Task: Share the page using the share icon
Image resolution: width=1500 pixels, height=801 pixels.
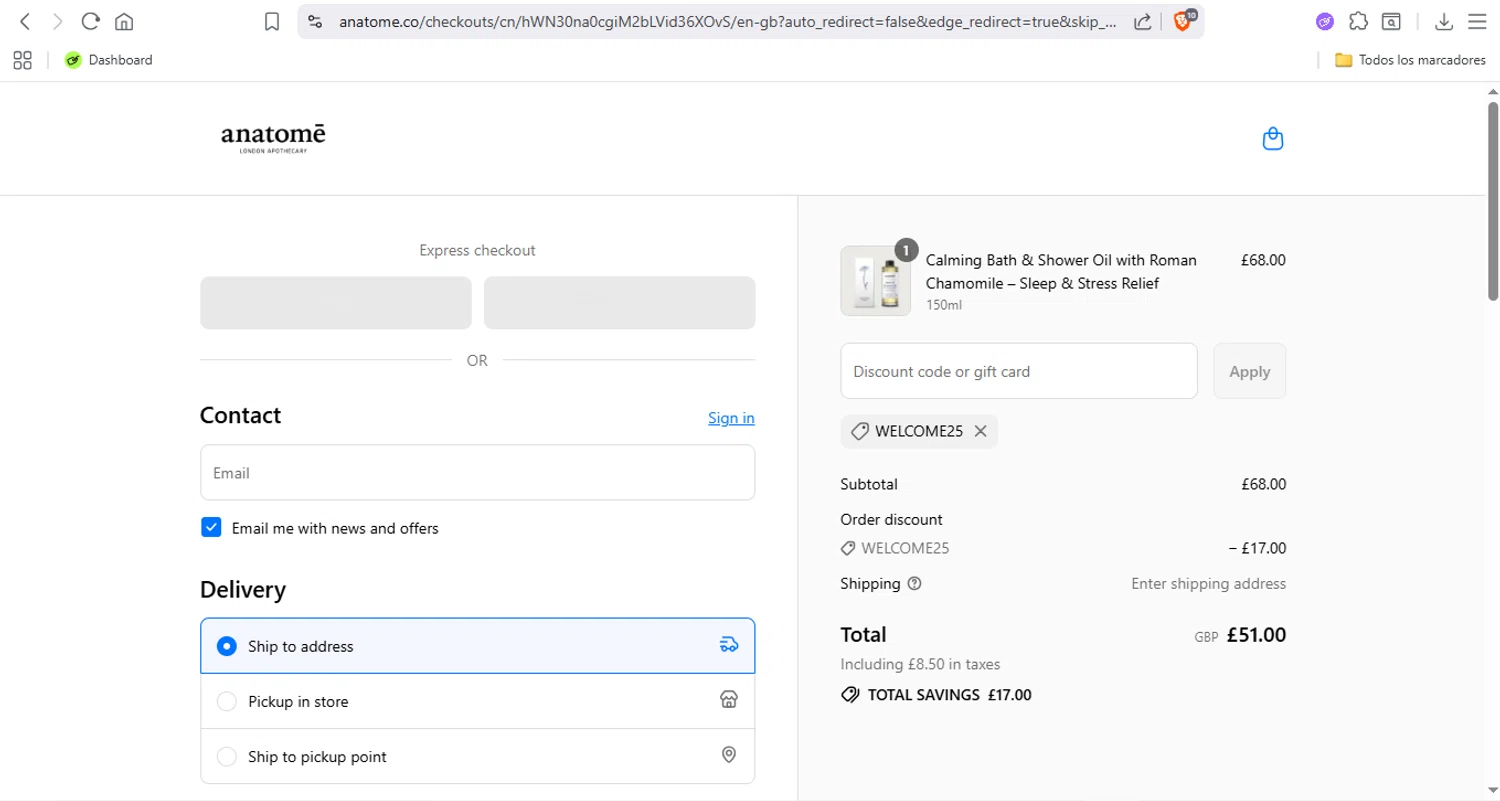Action: pyautogui.click(x=1142, y=21)
